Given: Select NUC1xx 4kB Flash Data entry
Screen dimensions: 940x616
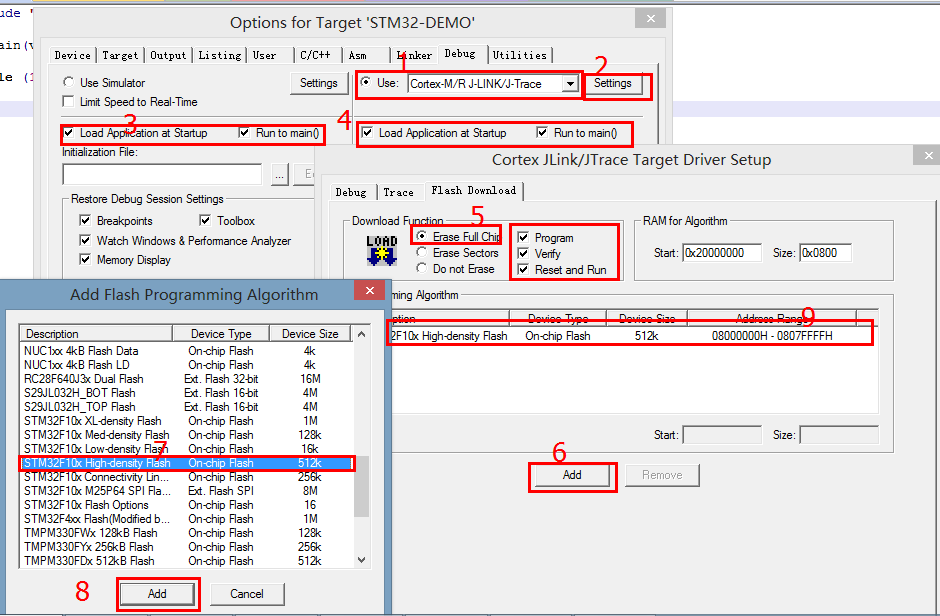Looking at the screenshot, I should [186, 351].
